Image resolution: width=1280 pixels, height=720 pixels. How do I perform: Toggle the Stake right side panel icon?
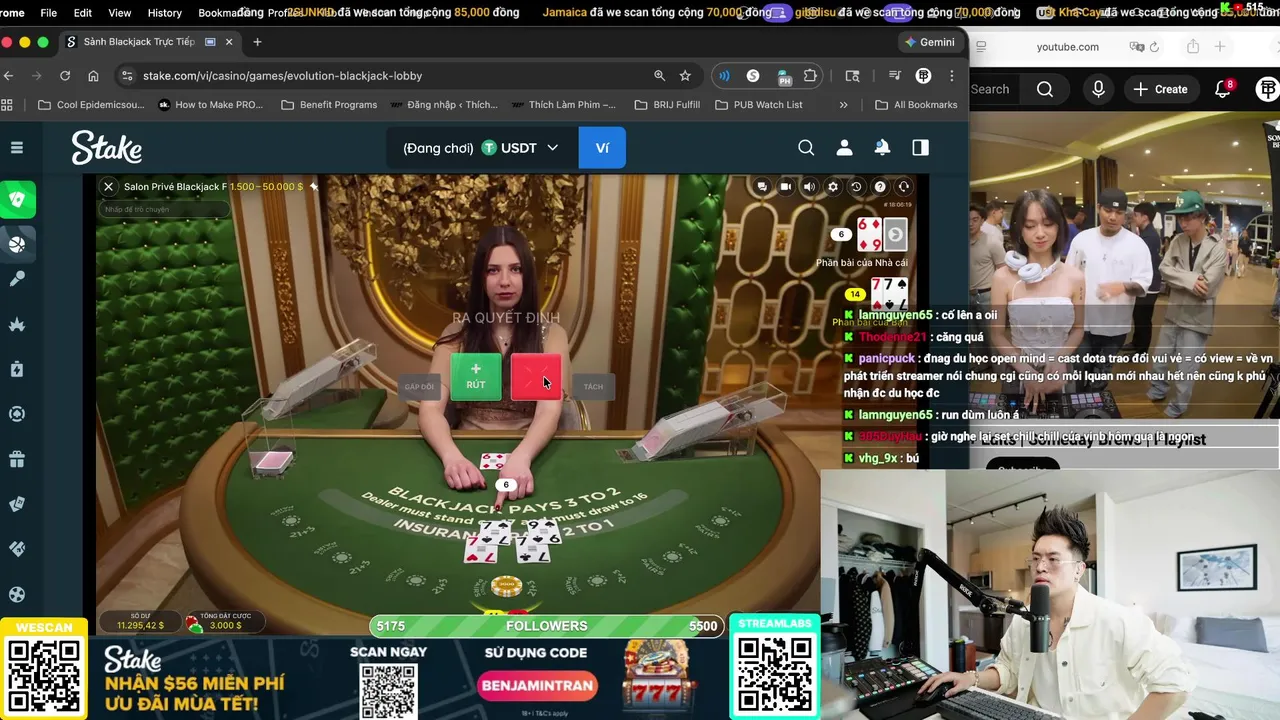(920, 148)
